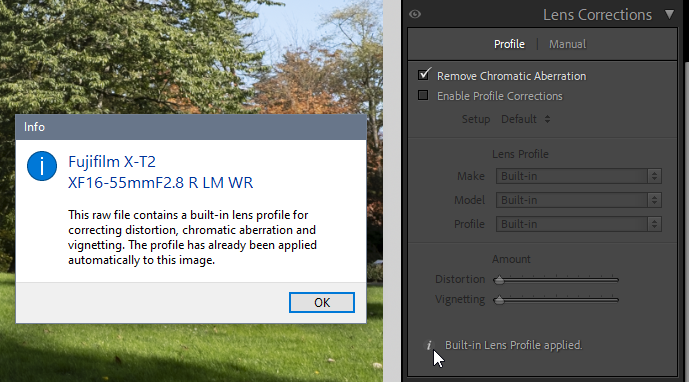This screenshot has width=689, height=382.
Task: Adjust the Distortion amount slider
Action: (x=556, y=280)
